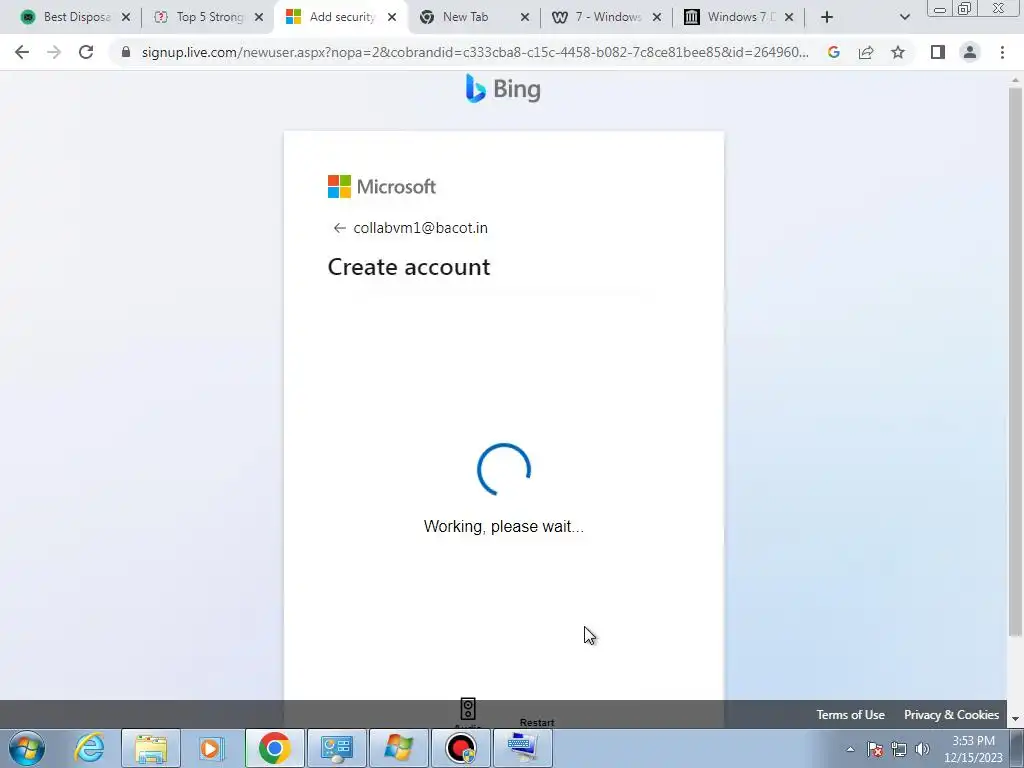Click the Restart label on the overlay

(537, 722)
